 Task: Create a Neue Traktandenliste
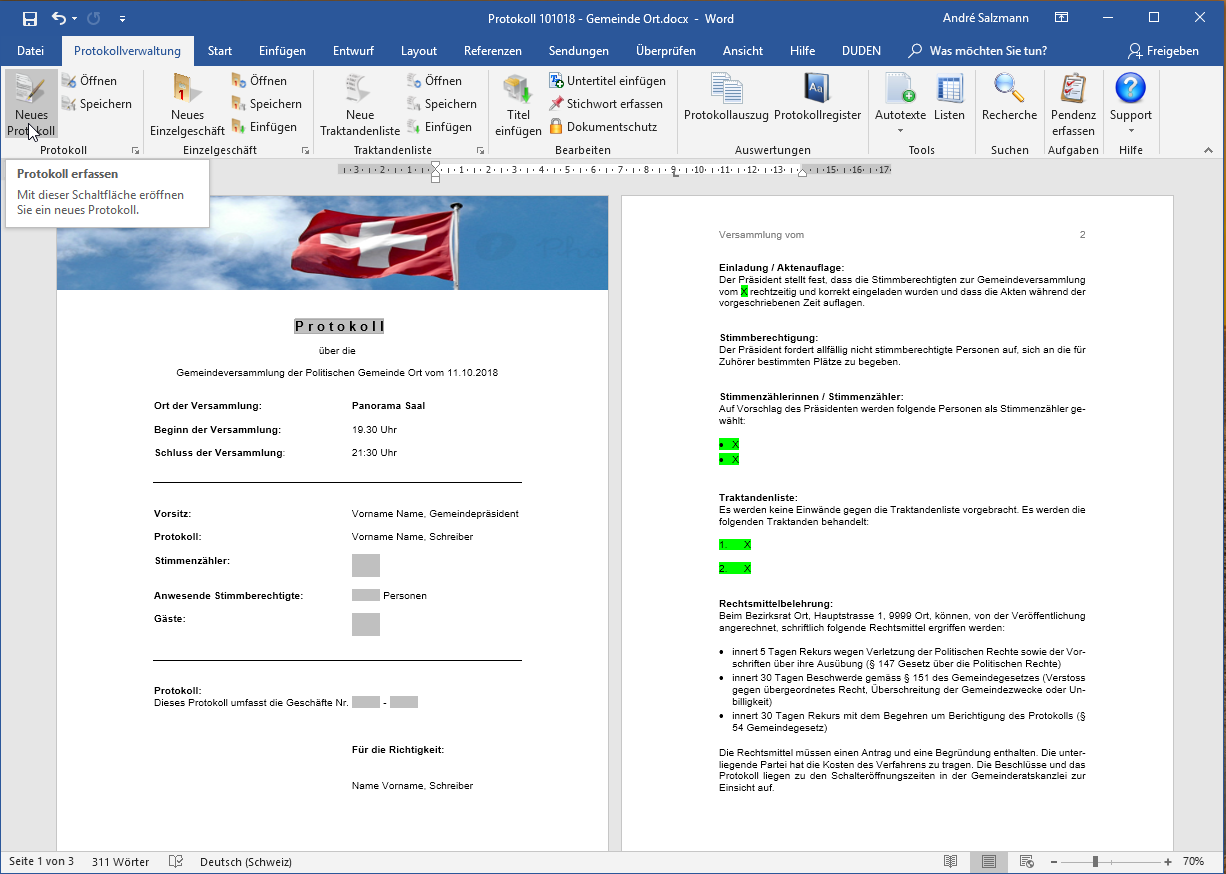[x=360, y=104]
